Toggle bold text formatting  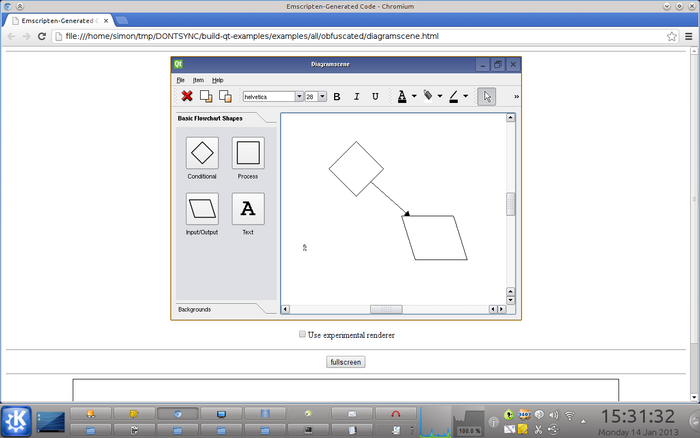click(x=337, y=97)
